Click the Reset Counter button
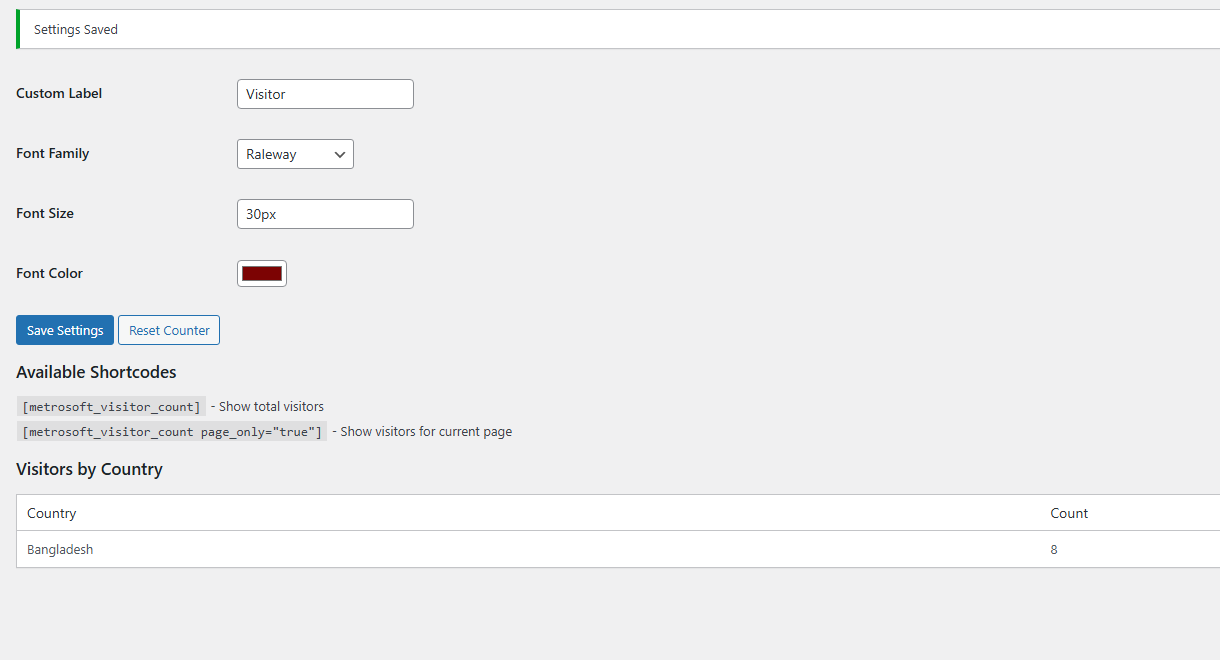1220x660 pixels. click(x=169, y=330)
